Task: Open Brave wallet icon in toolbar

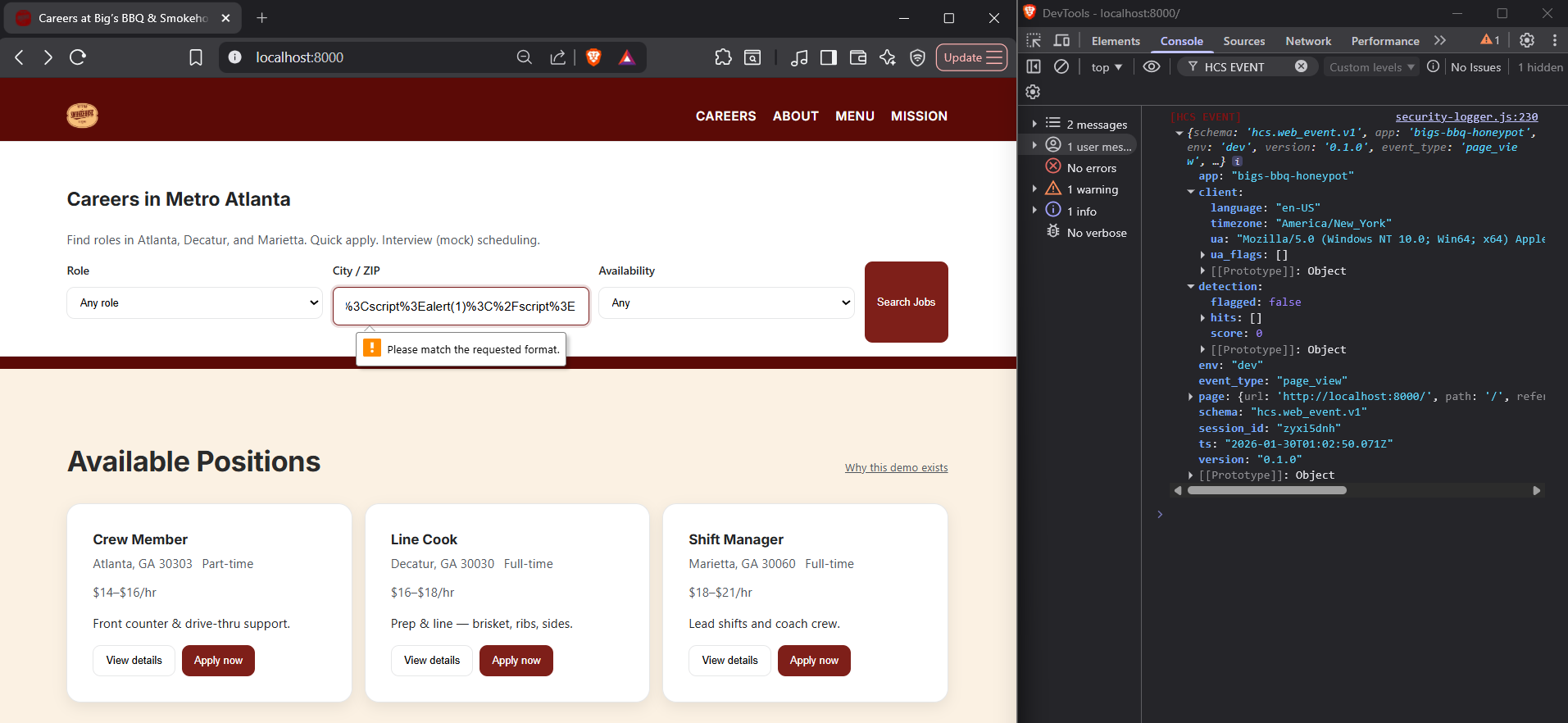Action: point(858,57)
